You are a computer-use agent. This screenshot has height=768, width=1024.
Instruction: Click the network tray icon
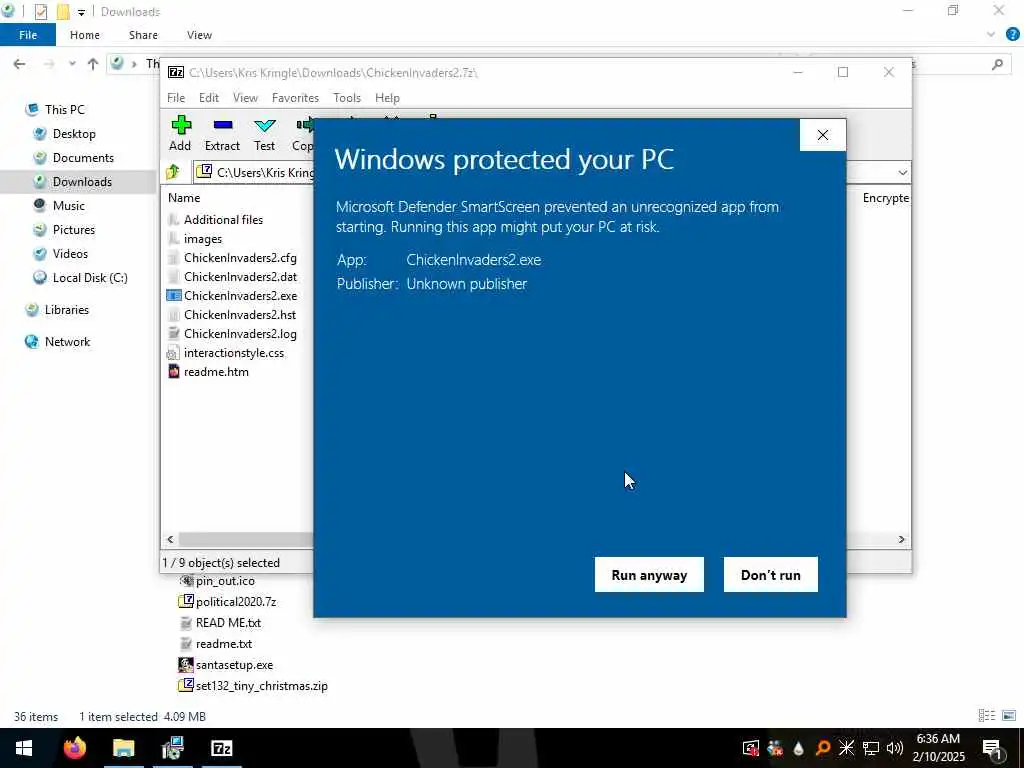pyautogui.click(x=871, y=748)
